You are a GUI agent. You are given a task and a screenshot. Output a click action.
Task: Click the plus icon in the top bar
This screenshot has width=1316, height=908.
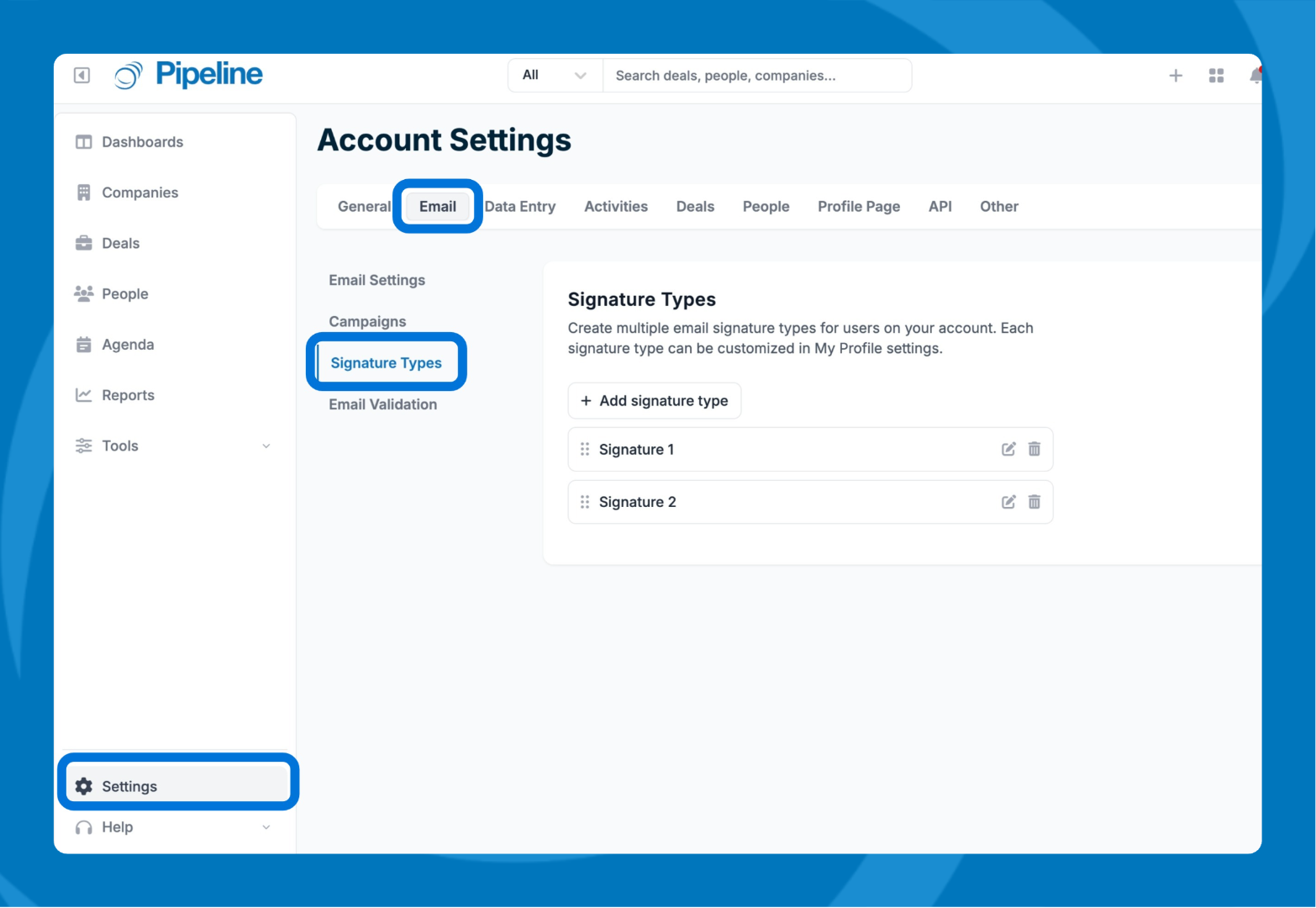click(1175, 76)
